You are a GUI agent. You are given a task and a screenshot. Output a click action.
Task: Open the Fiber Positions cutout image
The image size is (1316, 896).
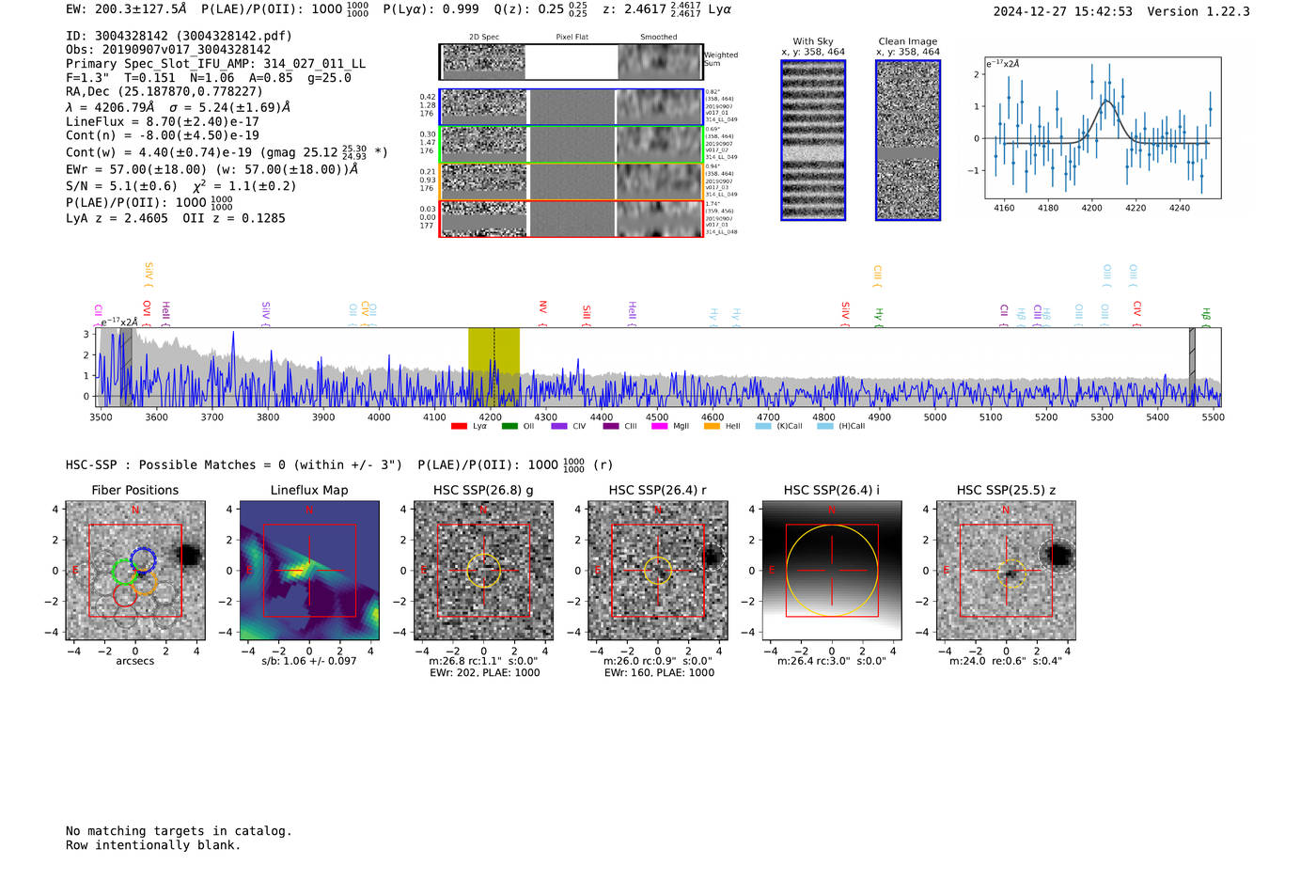coord(135,571)
